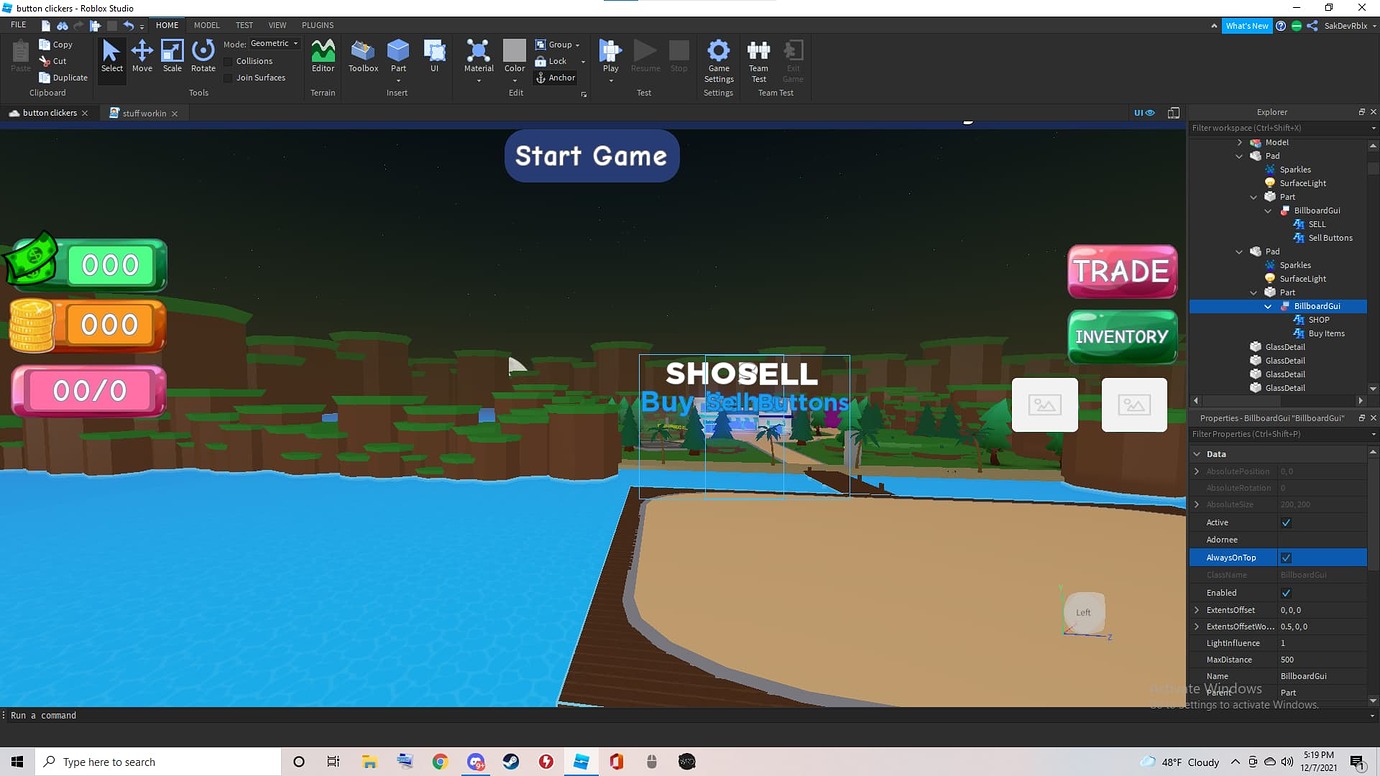Click the Anchor tool

[556, 78]
